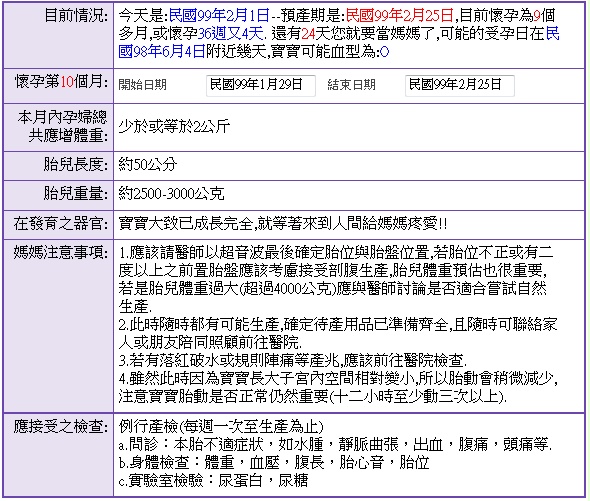Click item c. 實驗室檢驗 line
Viewport: 590px width, 501px height.
tap(213, 481)
